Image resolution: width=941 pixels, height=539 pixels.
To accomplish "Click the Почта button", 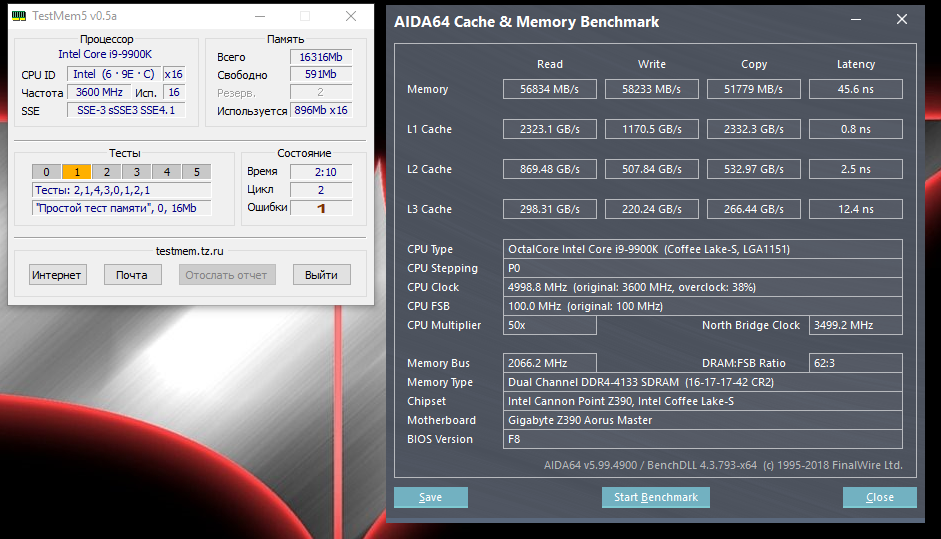I will pyautogui.click(x=132, y=275).
